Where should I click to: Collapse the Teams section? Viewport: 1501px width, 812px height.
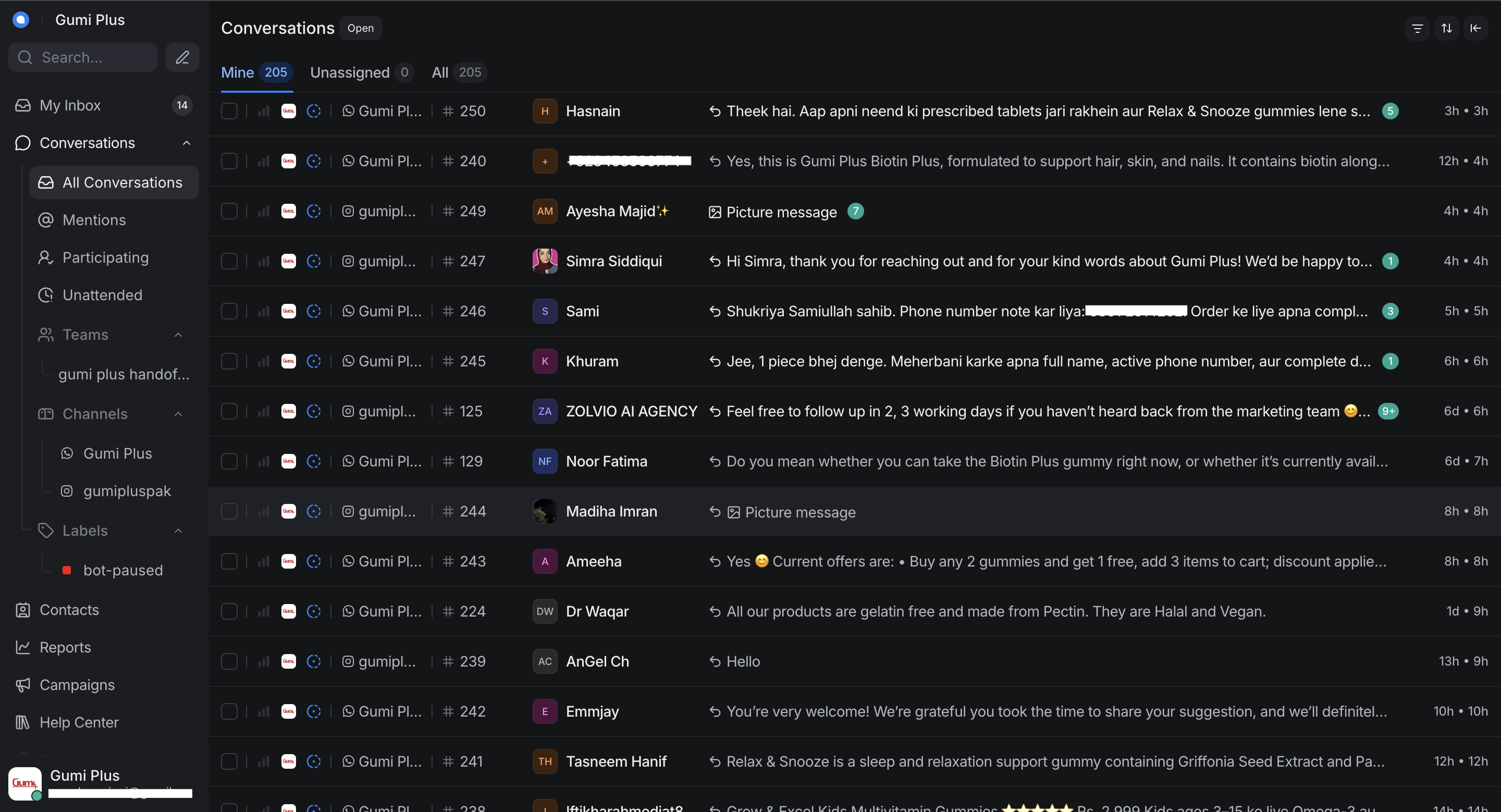click(x=178, y=335)
